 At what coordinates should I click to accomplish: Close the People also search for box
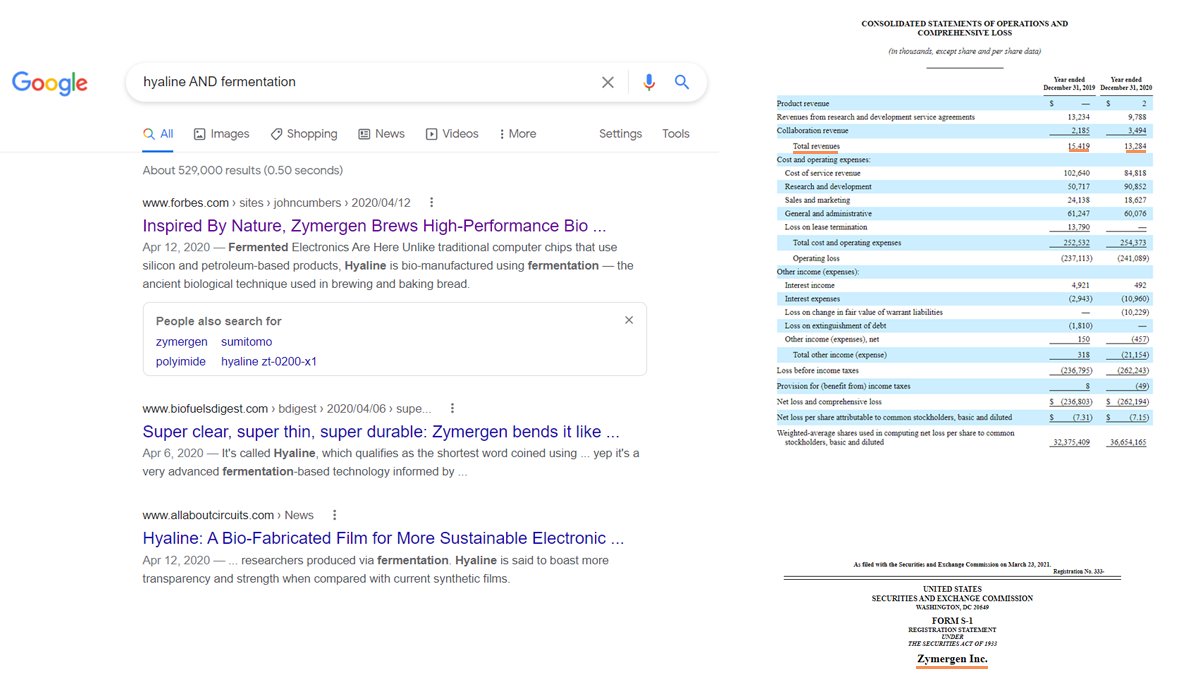pyautogui.click(x=629, y=320)
